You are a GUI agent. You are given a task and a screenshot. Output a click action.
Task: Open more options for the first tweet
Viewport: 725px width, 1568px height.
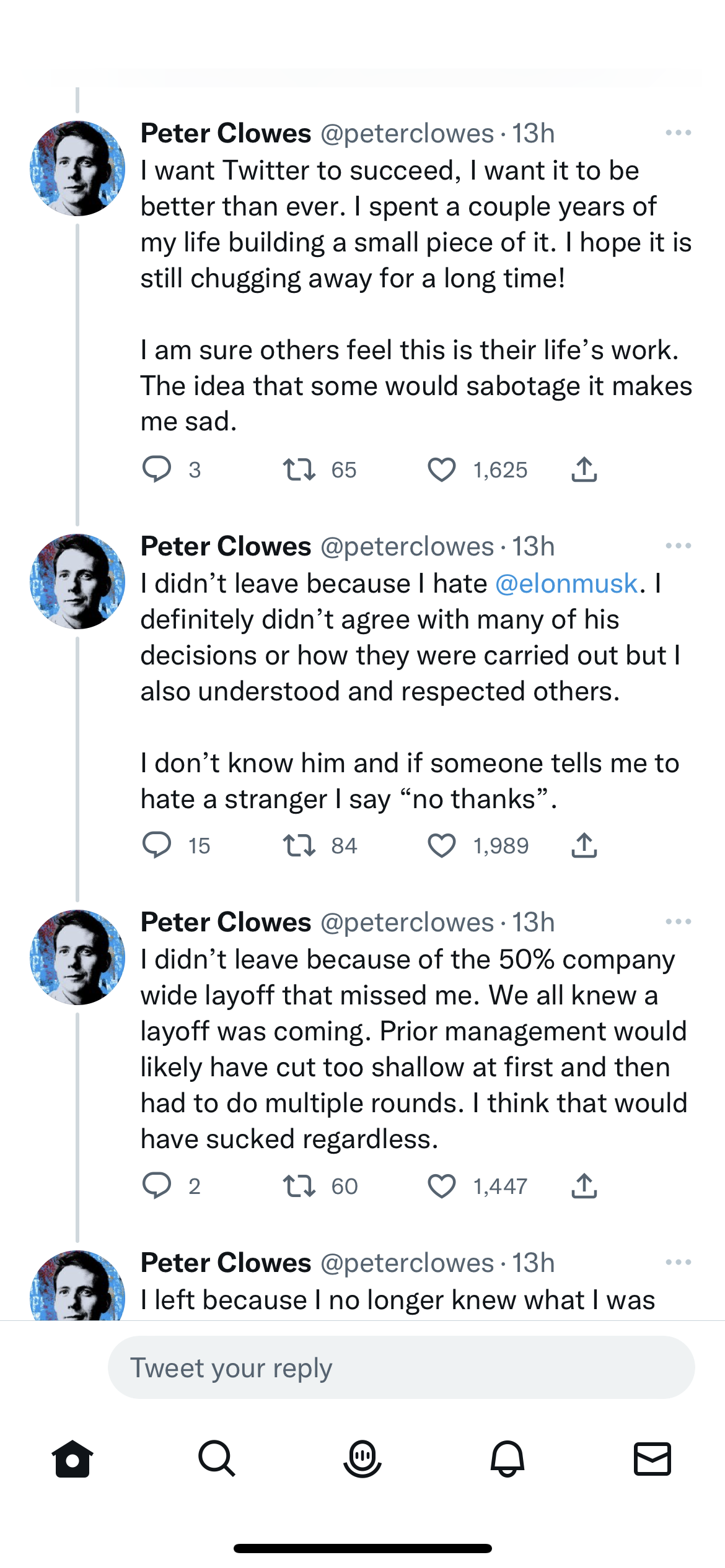click(x=678, y=133)
